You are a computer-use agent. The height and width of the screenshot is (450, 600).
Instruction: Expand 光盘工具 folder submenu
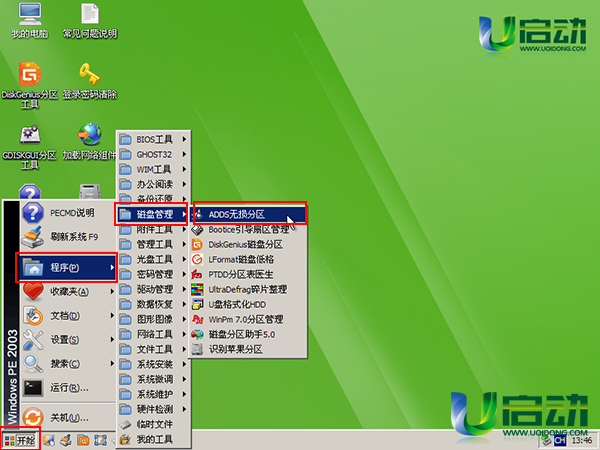point(153,259)
